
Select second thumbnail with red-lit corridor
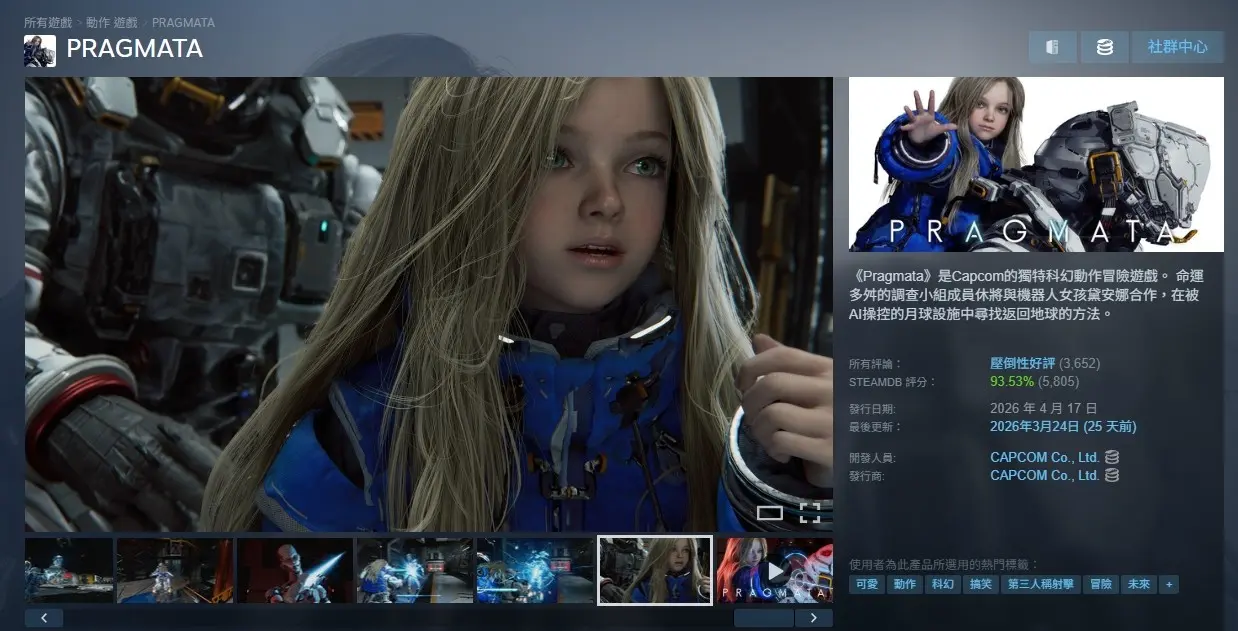click(175, 571)
